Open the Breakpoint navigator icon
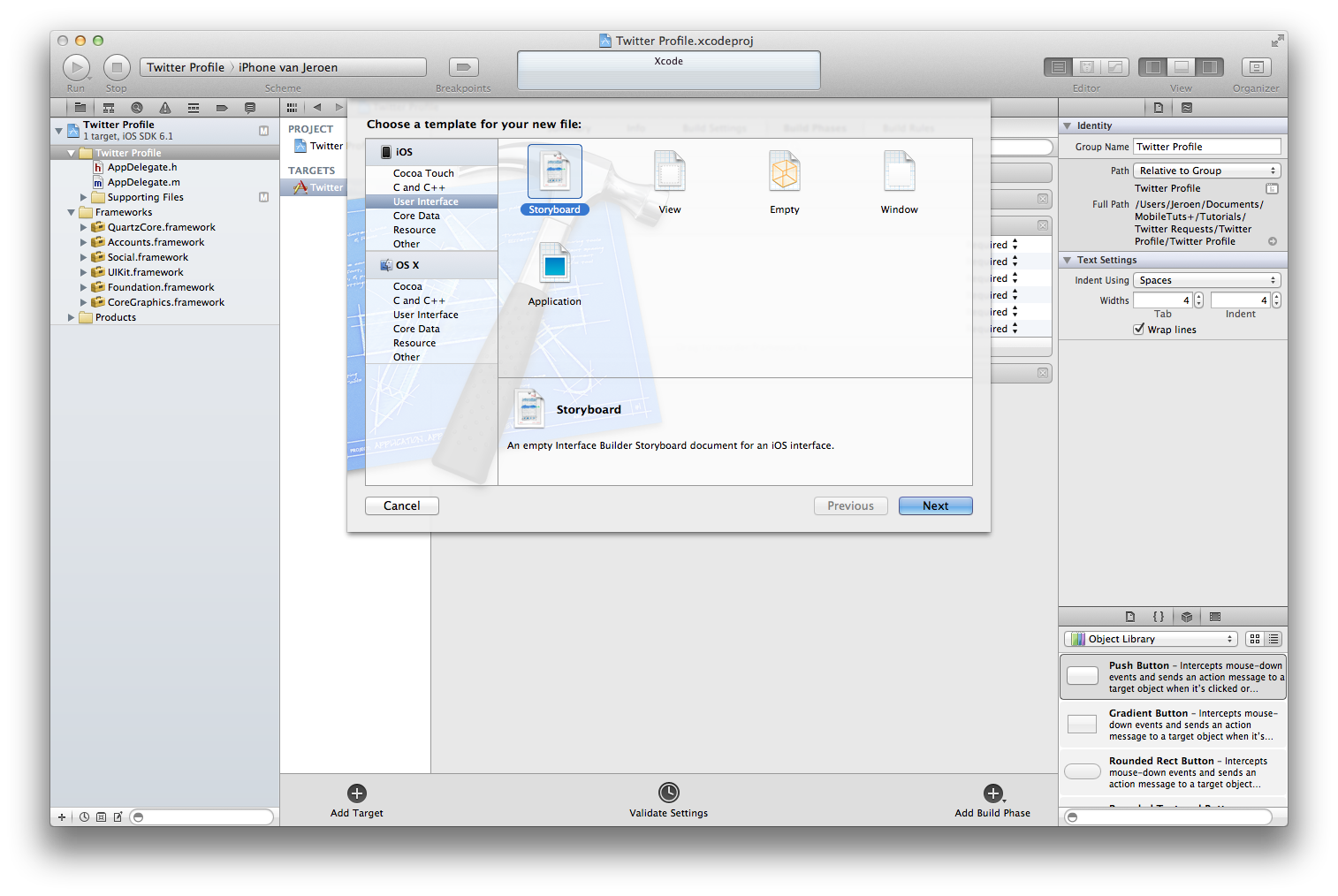Image resolution: width=1338 pixels, height=896 pixels. pyautogui.click(x=222, y=108)
